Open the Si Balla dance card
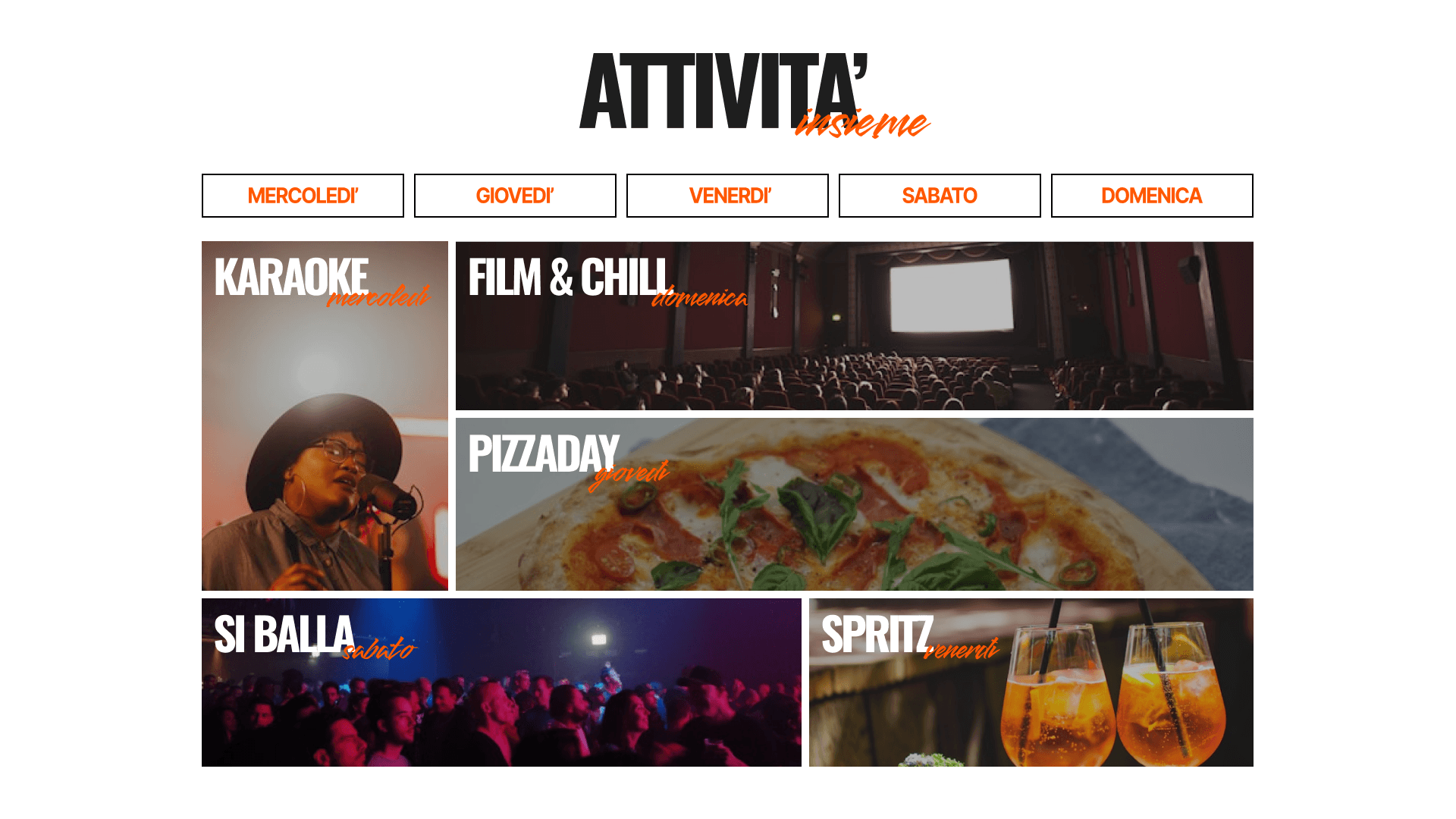Viewport: 1456px width, 819px height. [501, 682]
